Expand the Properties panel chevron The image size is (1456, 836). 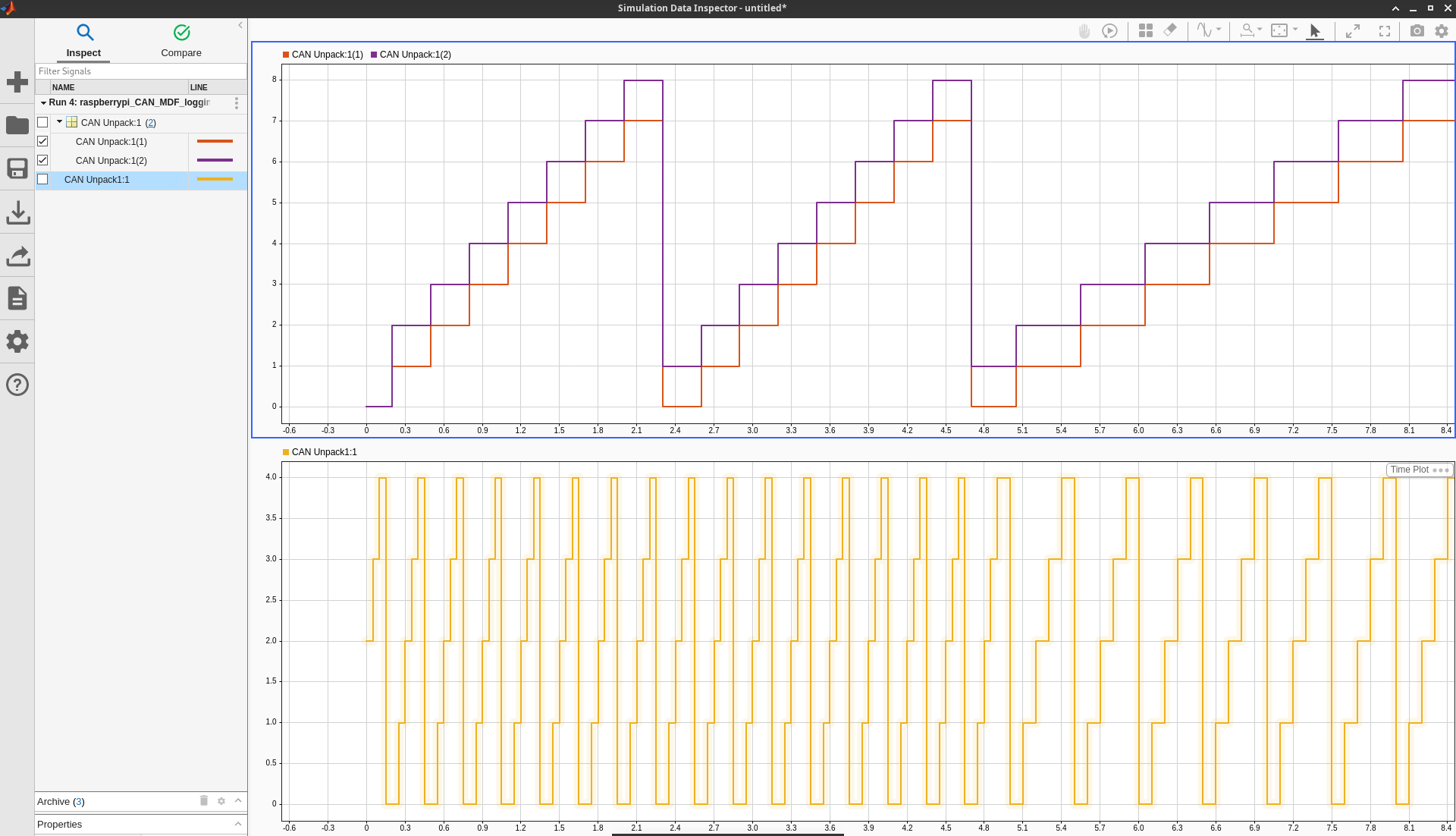238,824
